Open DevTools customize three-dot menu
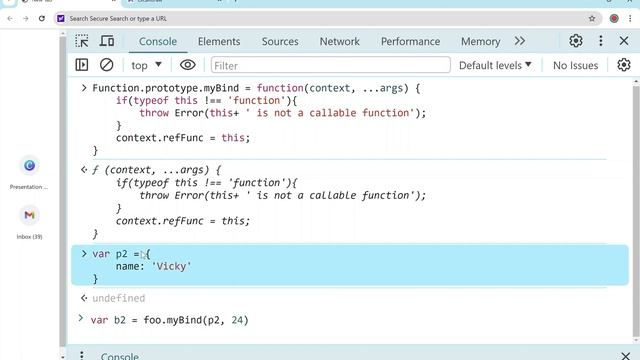 [600, 41]
